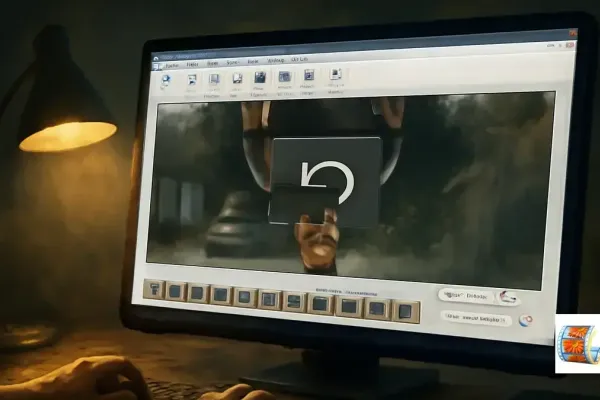Click the second toolbar icon showing a picture
Screen dimensions: 600x400
click(x=192, y=80)
